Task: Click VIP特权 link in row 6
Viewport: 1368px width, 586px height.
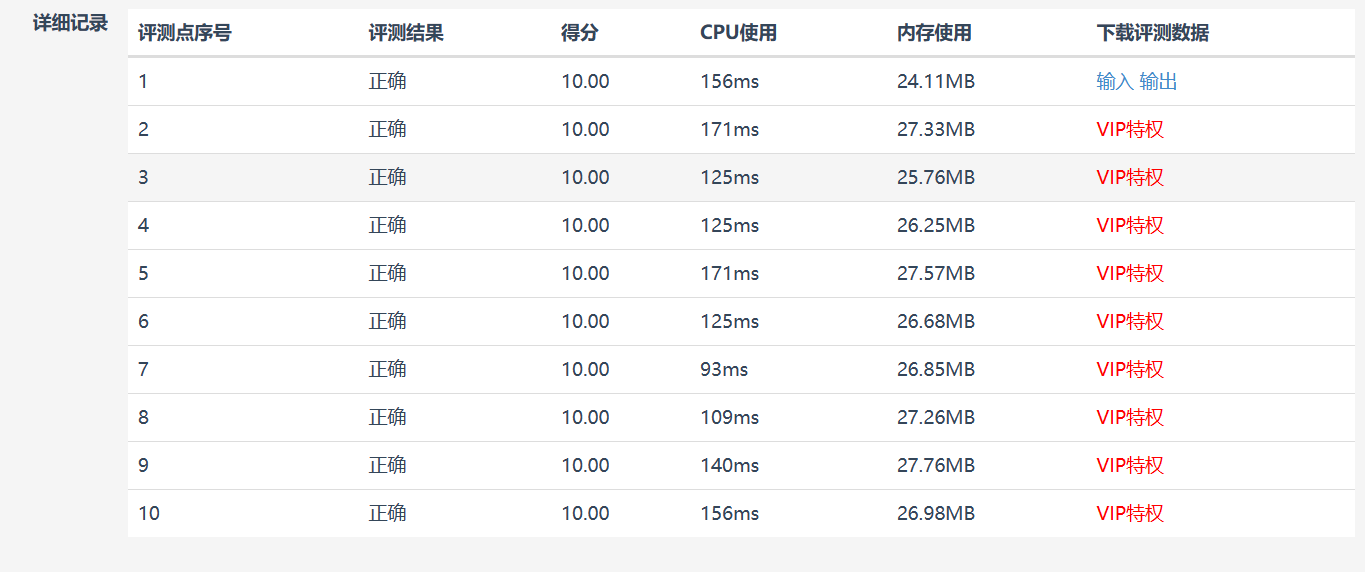Action: tap(1130, 322)
